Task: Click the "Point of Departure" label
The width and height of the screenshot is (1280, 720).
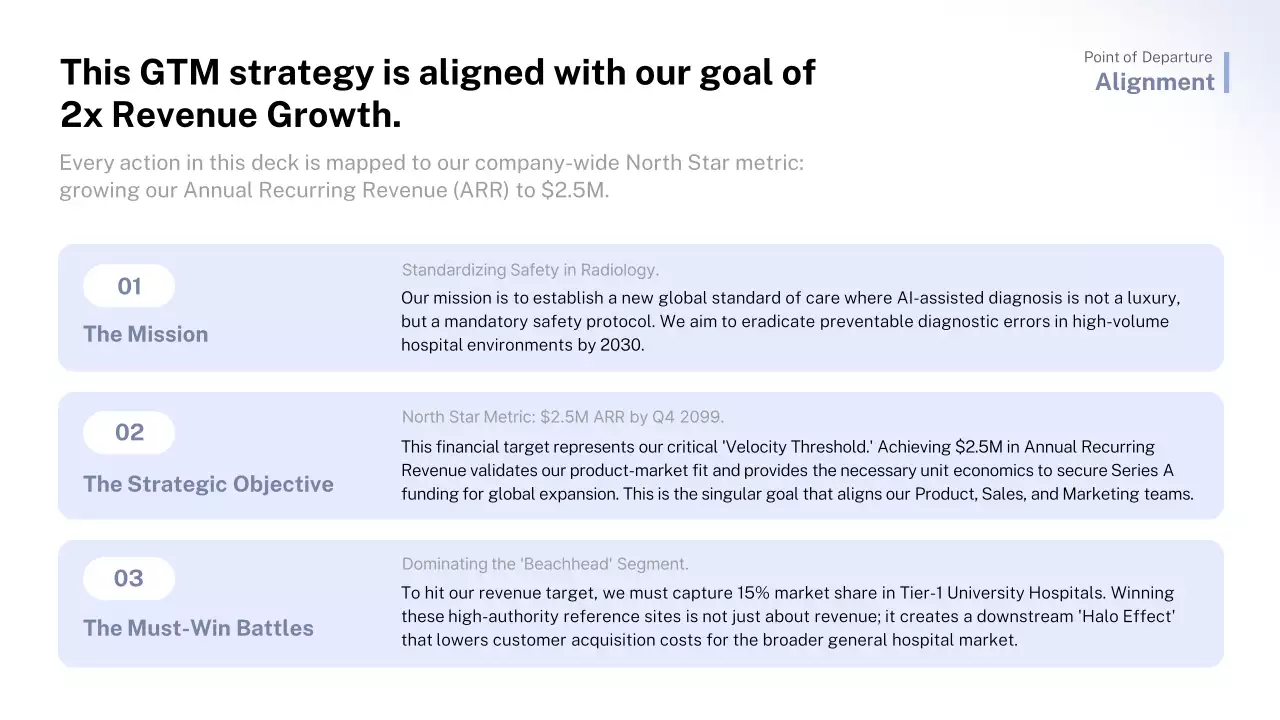Action: (x=1148, y=57)
